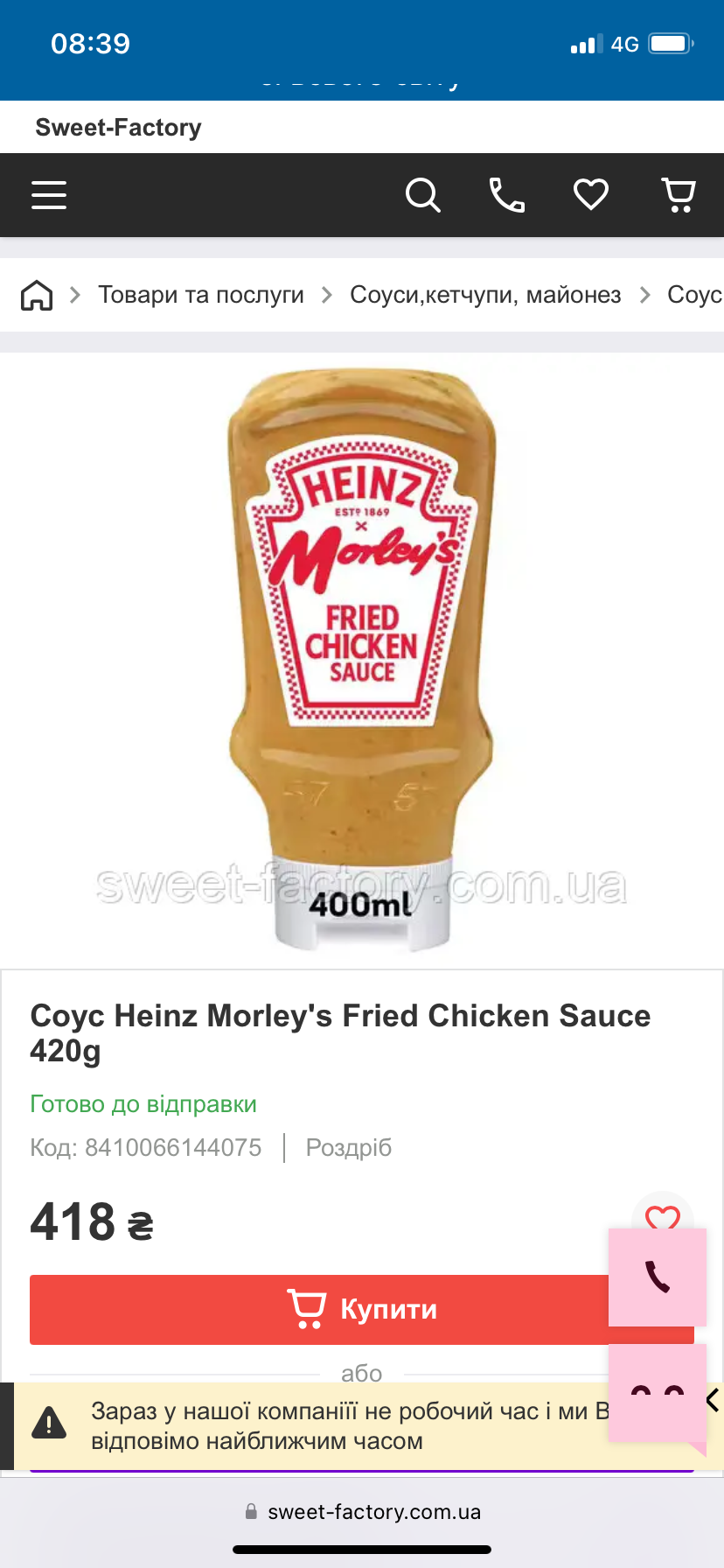This screenshot has height=1568, width=724.
Task: Add product to favorites with heart
Action: point(662,1215)
